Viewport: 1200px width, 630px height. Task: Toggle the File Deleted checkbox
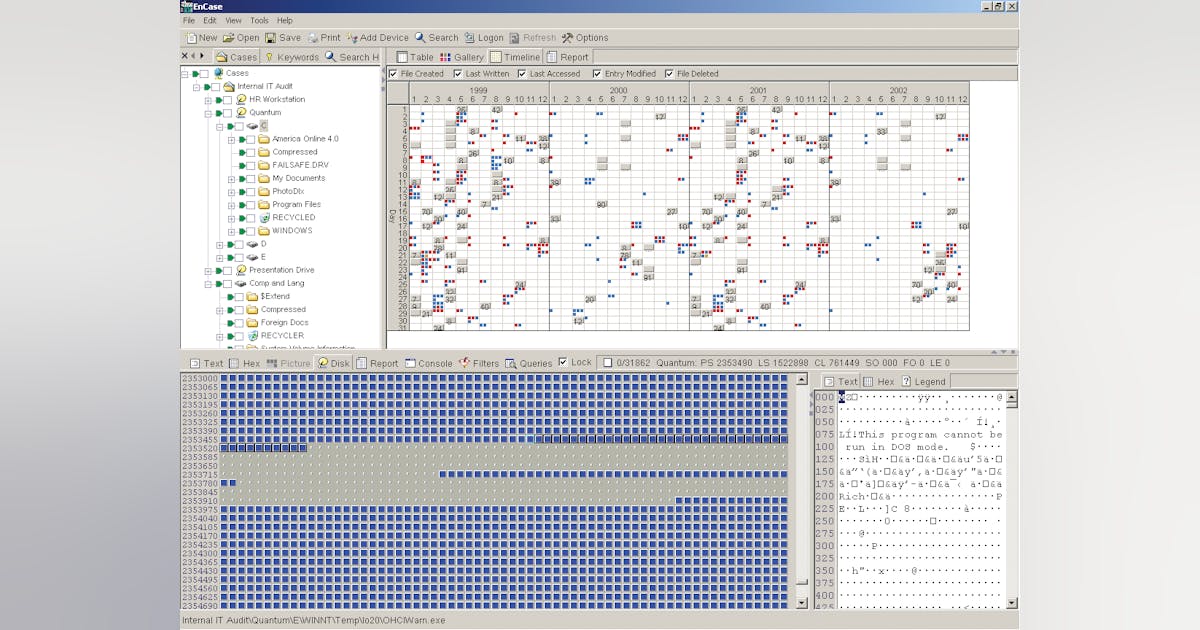click(x=669, y=74)
